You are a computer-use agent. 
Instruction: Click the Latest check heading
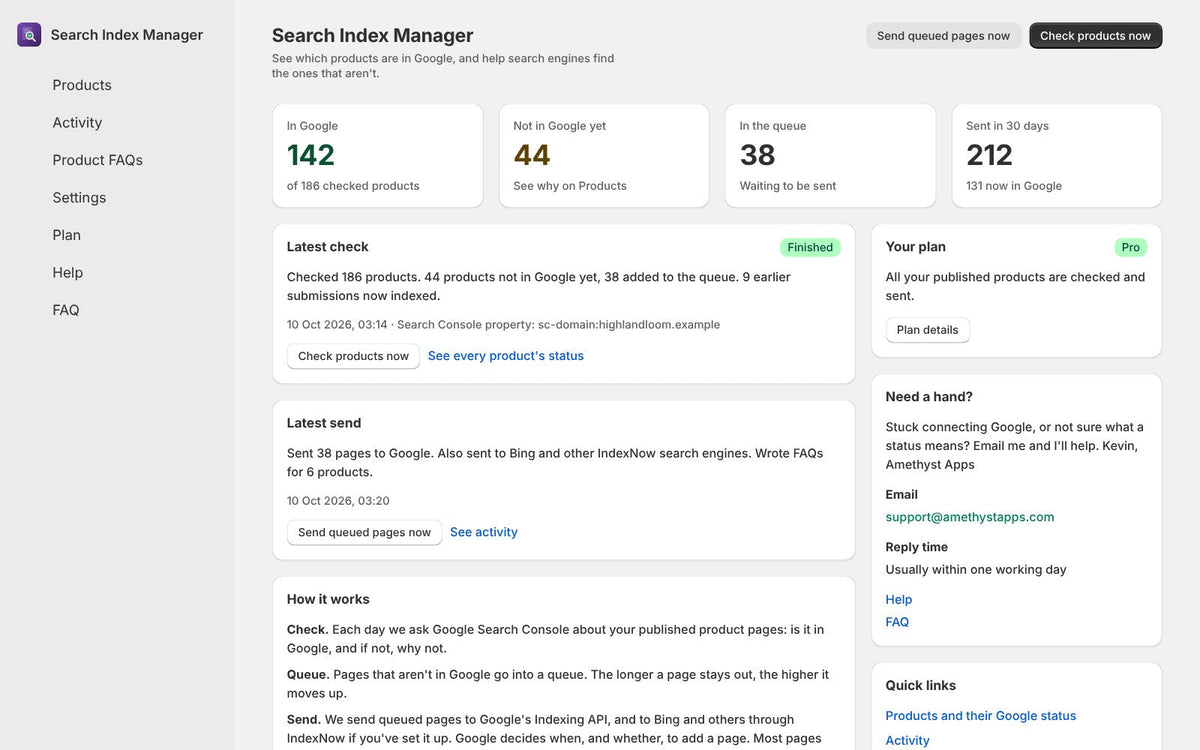click(x=328, y=247)
